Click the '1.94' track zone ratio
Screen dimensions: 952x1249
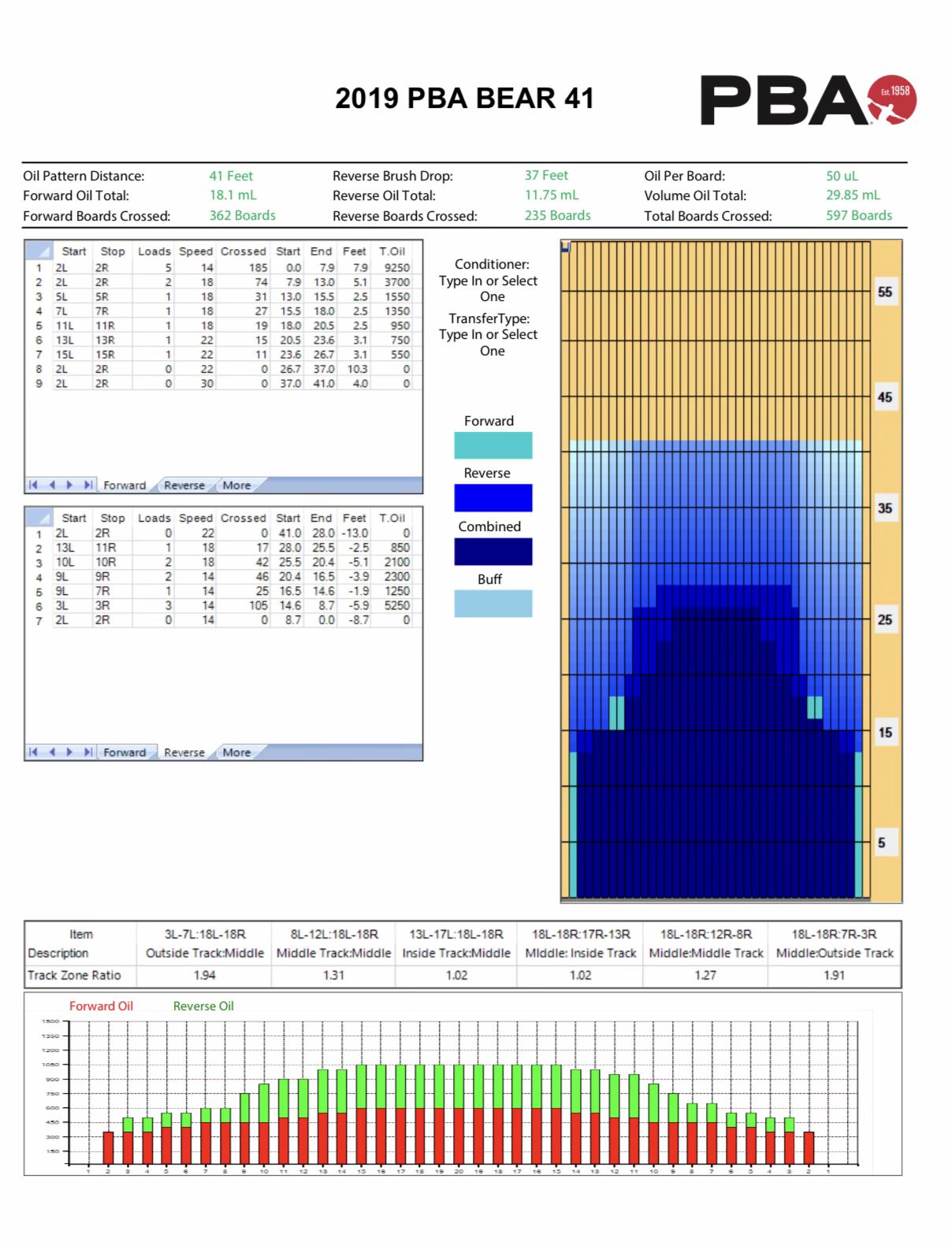point(204,976)
